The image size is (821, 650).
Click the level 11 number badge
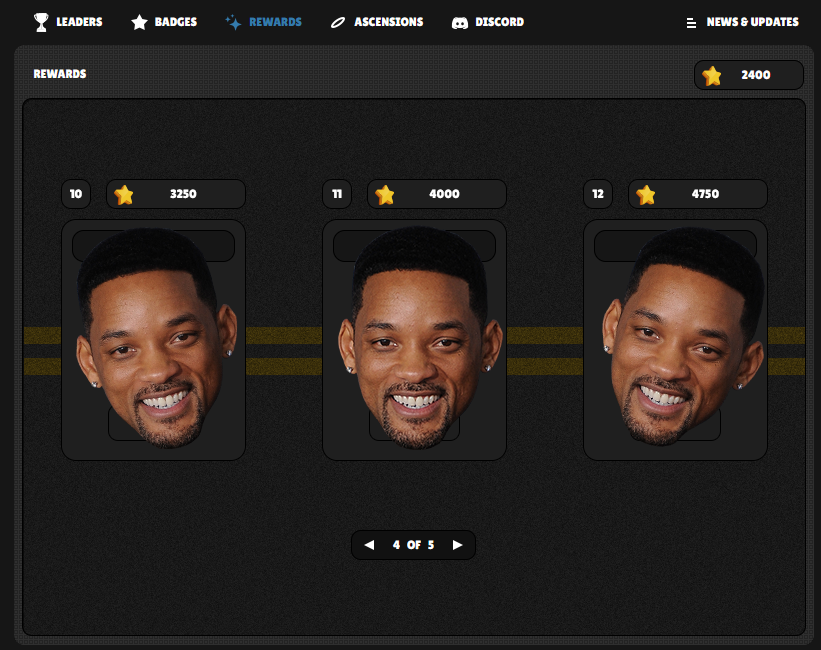[x=337, y=194]
